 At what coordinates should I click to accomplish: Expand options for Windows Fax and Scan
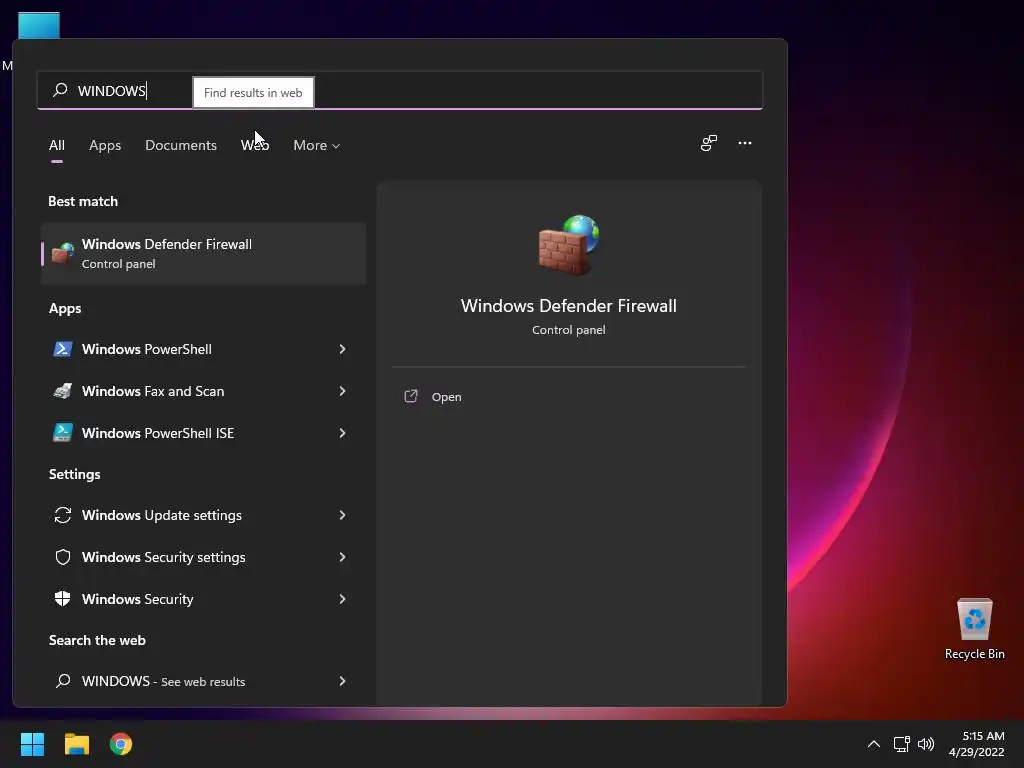coord(342,391)
